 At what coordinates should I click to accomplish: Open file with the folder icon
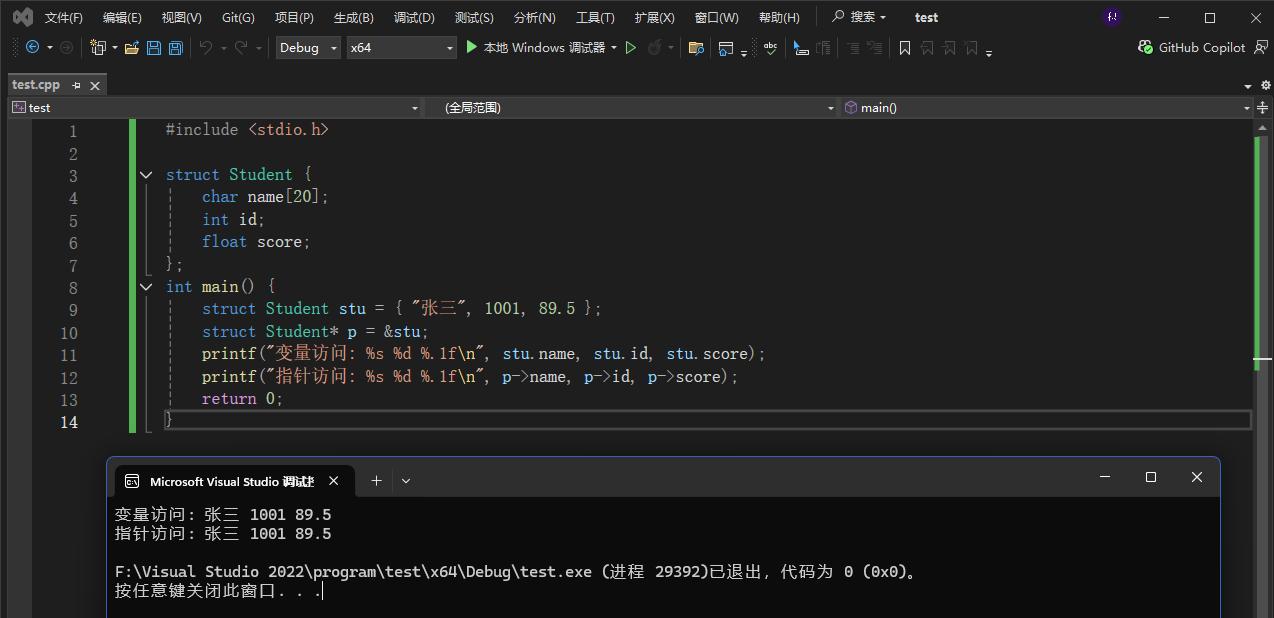131,47
